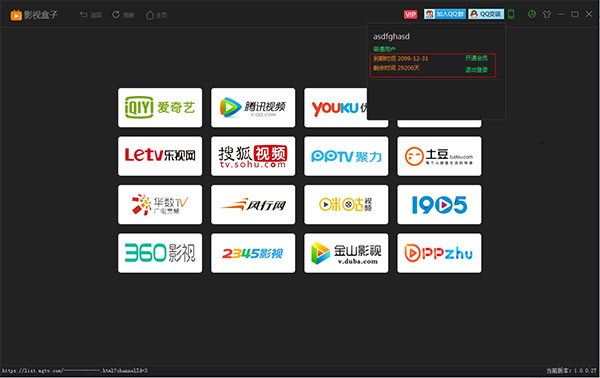Image resolution: width=600 pixels, height=378 pixels.
Task: Open the 土豆 tudou tile
Action: [439, 156]
